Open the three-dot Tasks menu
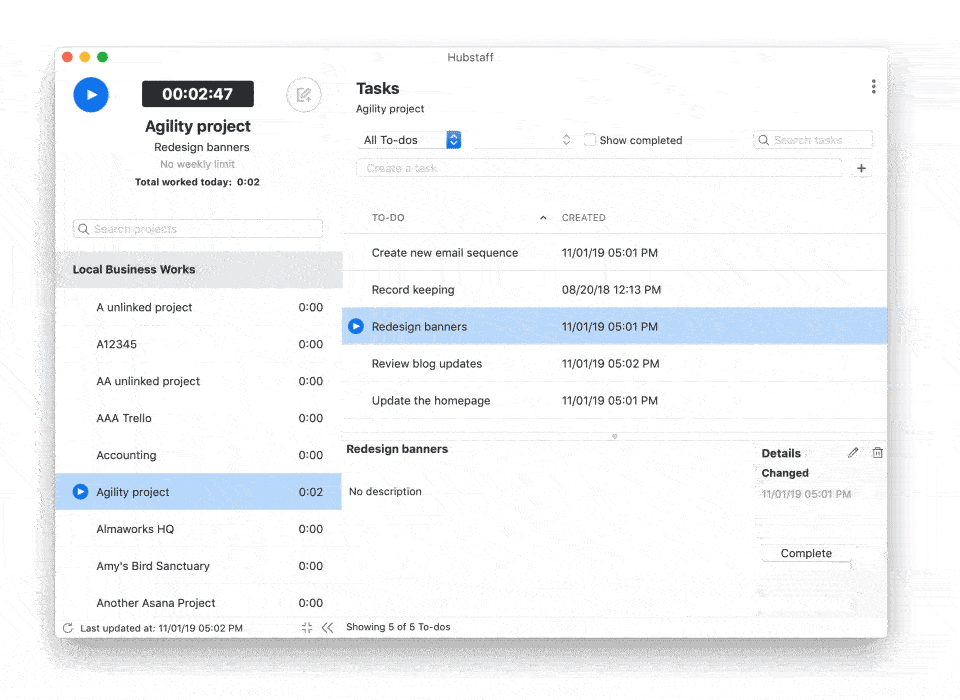Viewport: 960px width, 700px height. (873, 86)
